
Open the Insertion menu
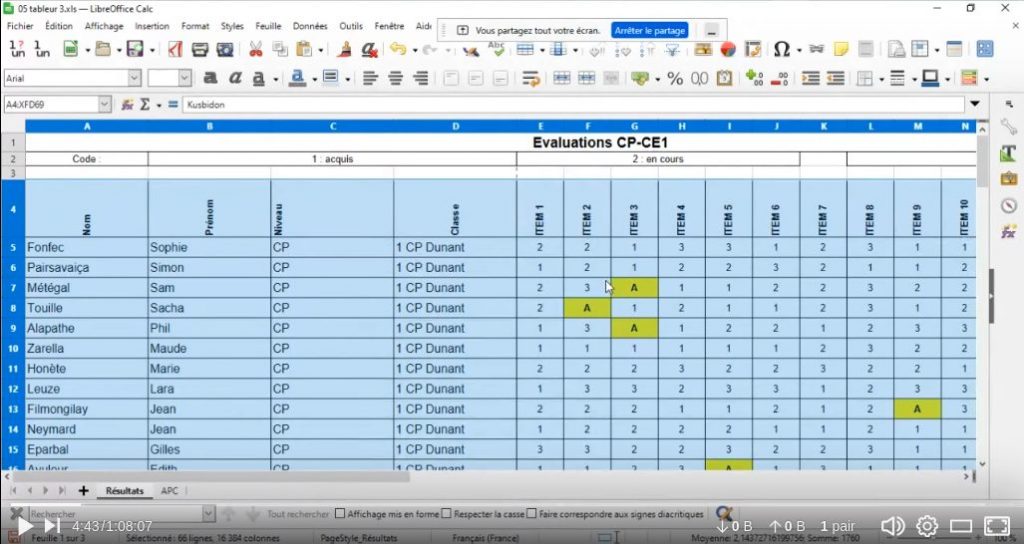click(x=152, y=26)
